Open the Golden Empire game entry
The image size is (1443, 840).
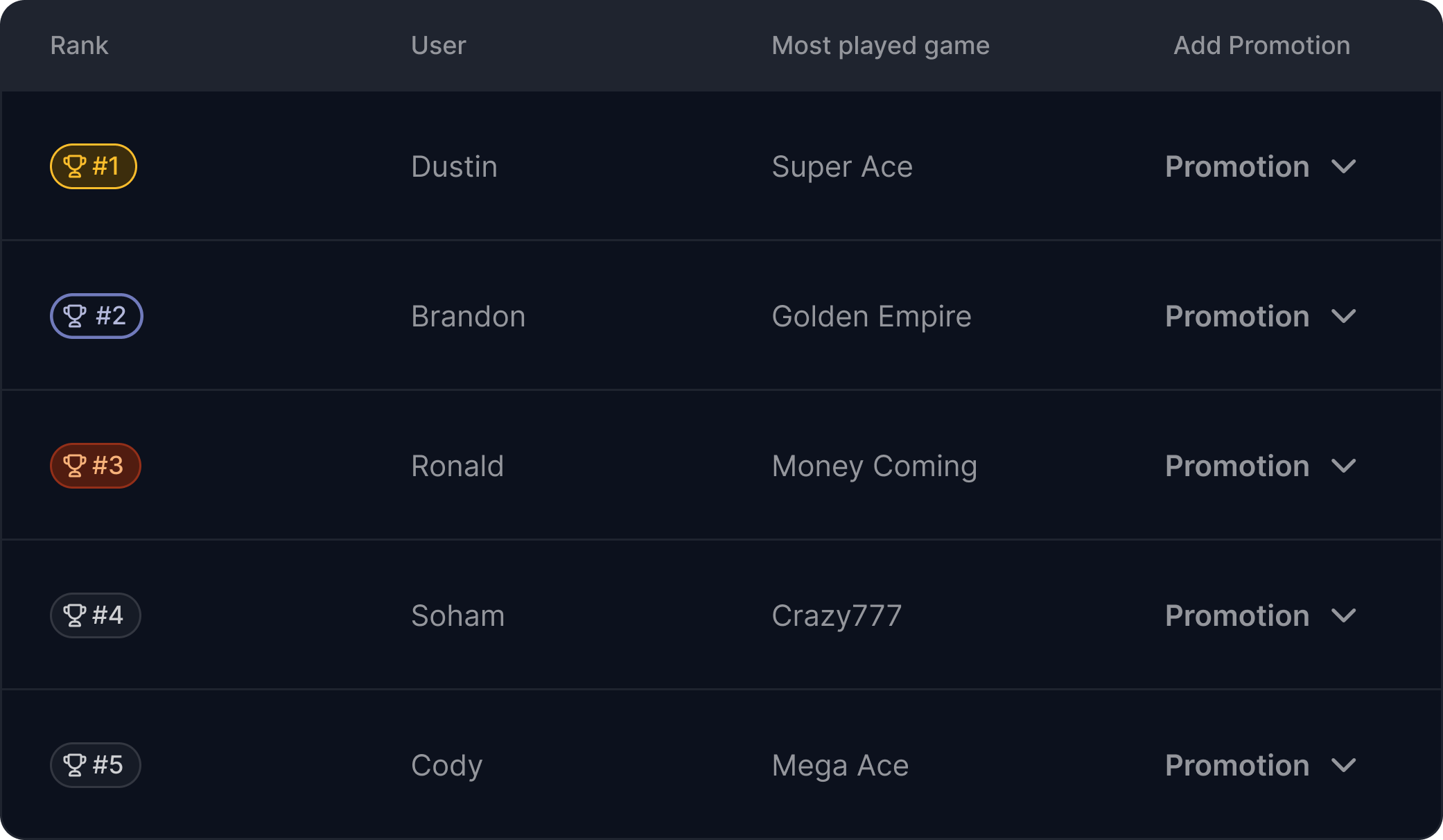pos(871,317)
